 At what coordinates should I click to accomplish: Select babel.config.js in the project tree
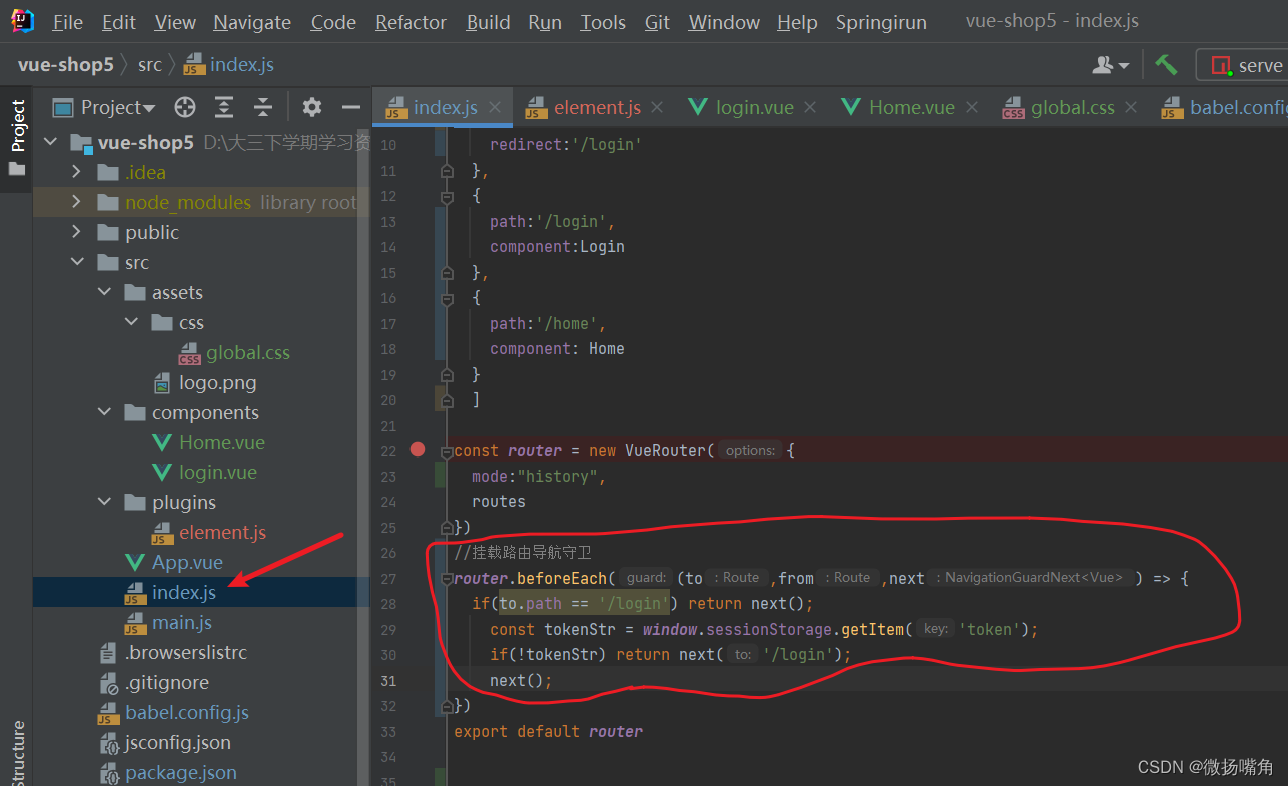pos(187,712)
